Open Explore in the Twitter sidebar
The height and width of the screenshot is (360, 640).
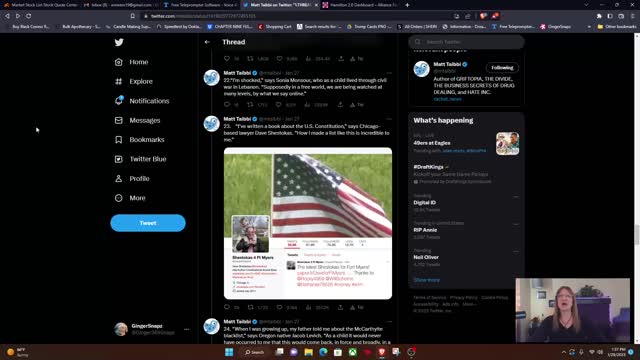(x=133, y=81)
